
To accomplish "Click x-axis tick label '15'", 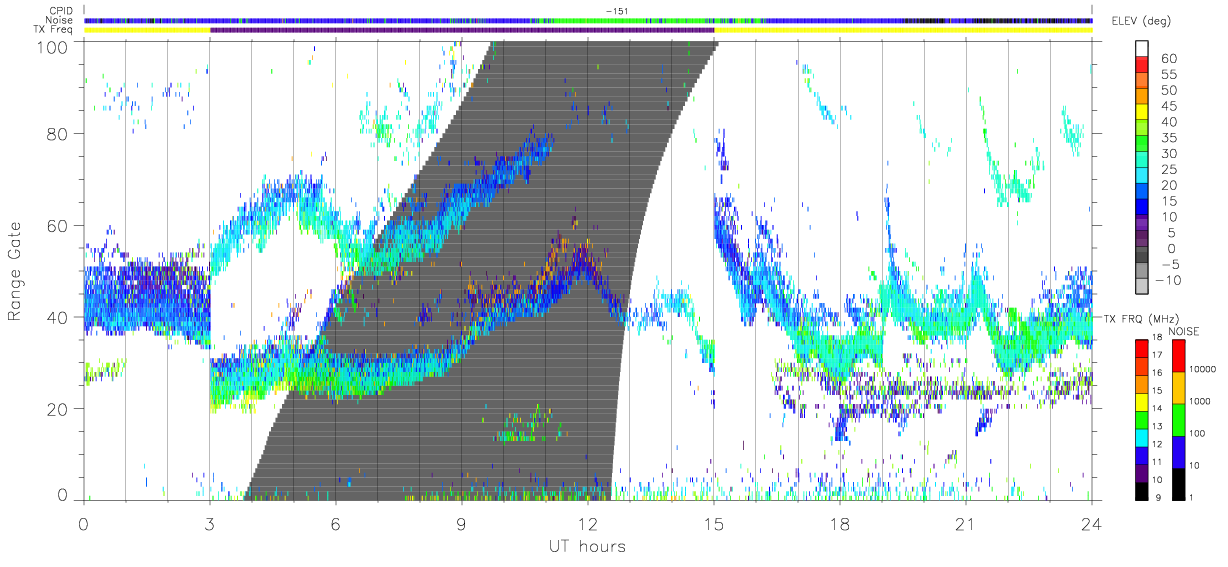I will pos(714,524).
